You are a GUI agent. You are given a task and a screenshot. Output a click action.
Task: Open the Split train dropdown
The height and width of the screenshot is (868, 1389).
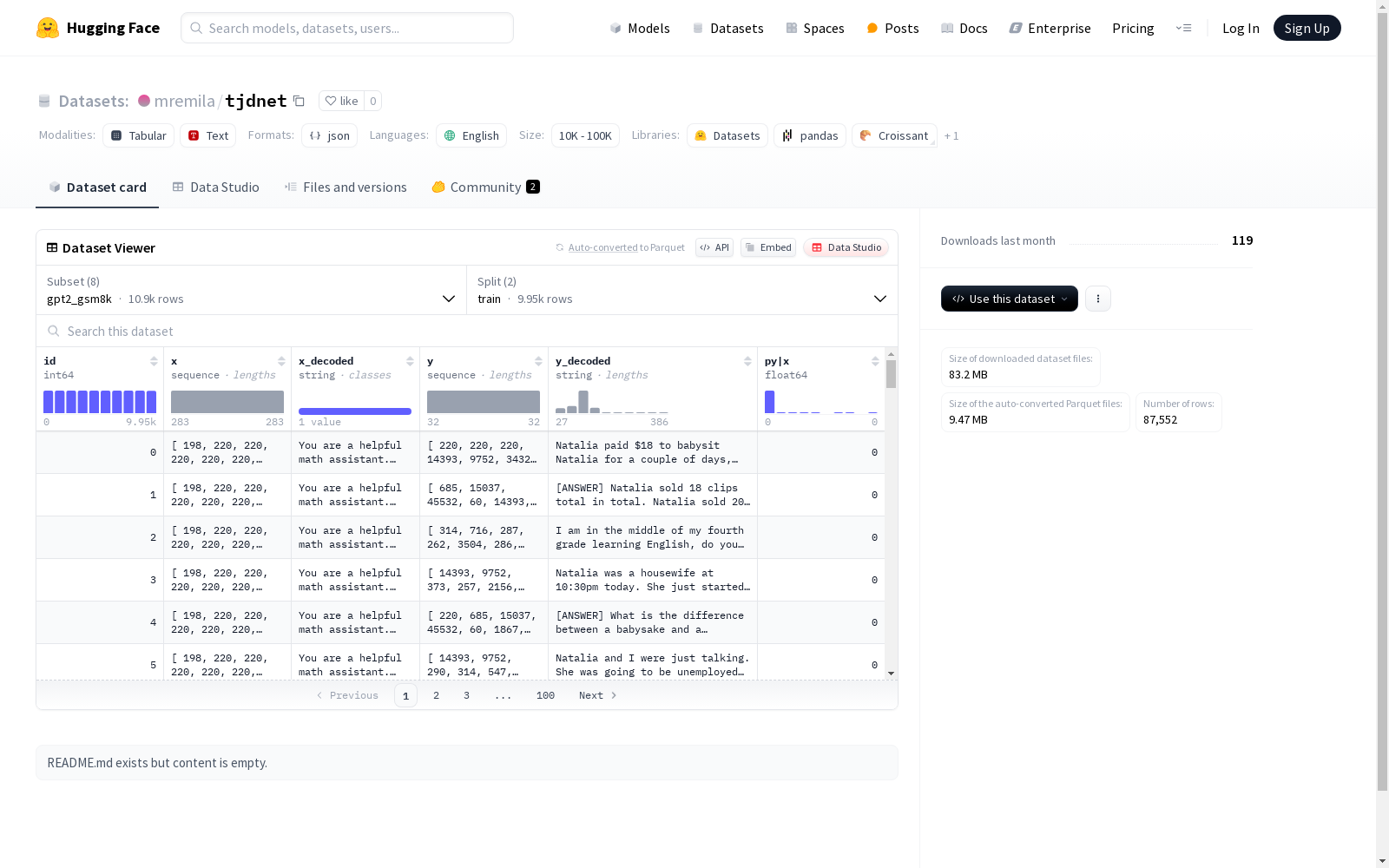click(682, 290)
